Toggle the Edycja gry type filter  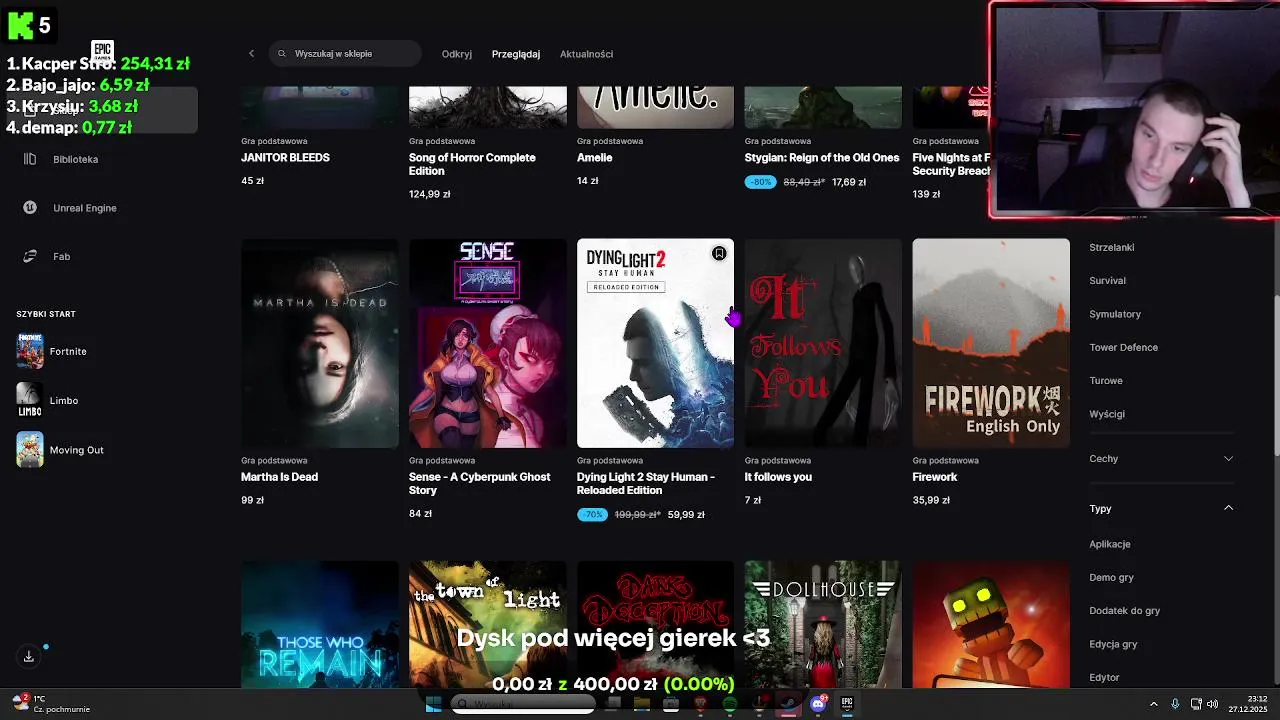pos(1113,644)
